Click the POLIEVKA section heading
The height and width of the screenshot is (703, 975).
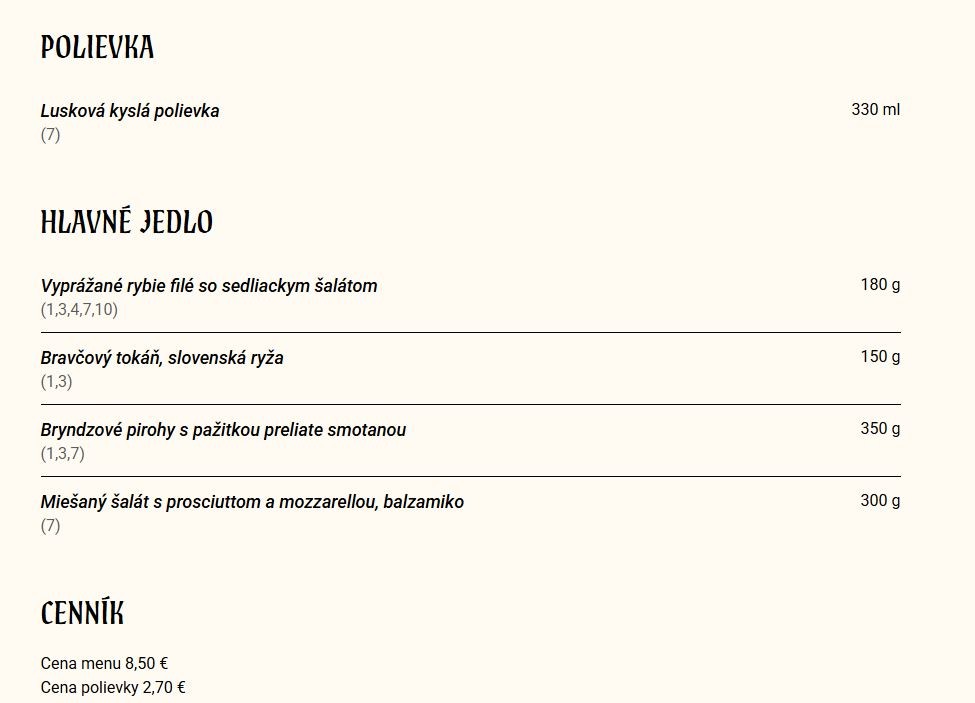(97, 47)
